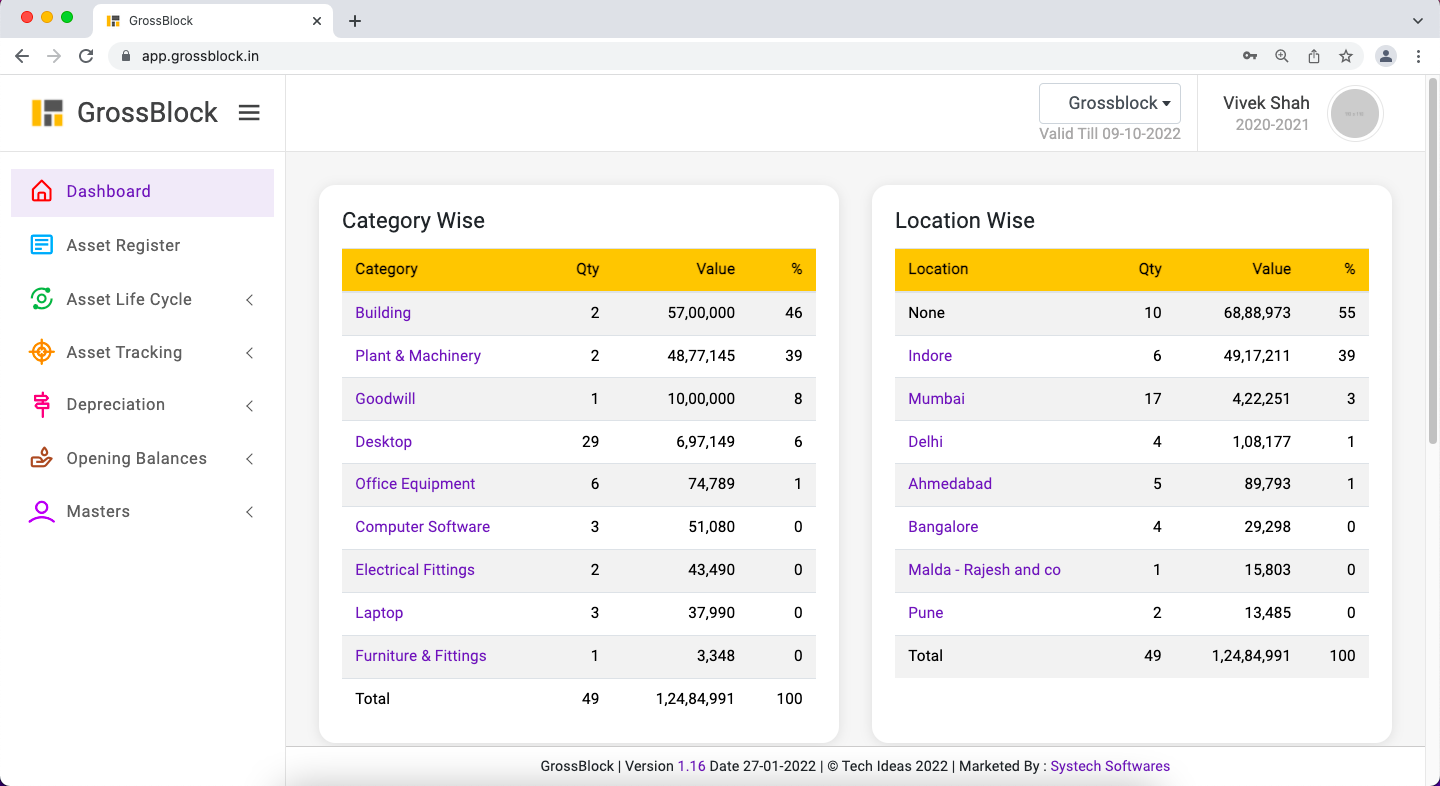The height and width of the screenshot is (786, 1440).
Task: Click the Asset Register list icon
Action: (41, 245)
